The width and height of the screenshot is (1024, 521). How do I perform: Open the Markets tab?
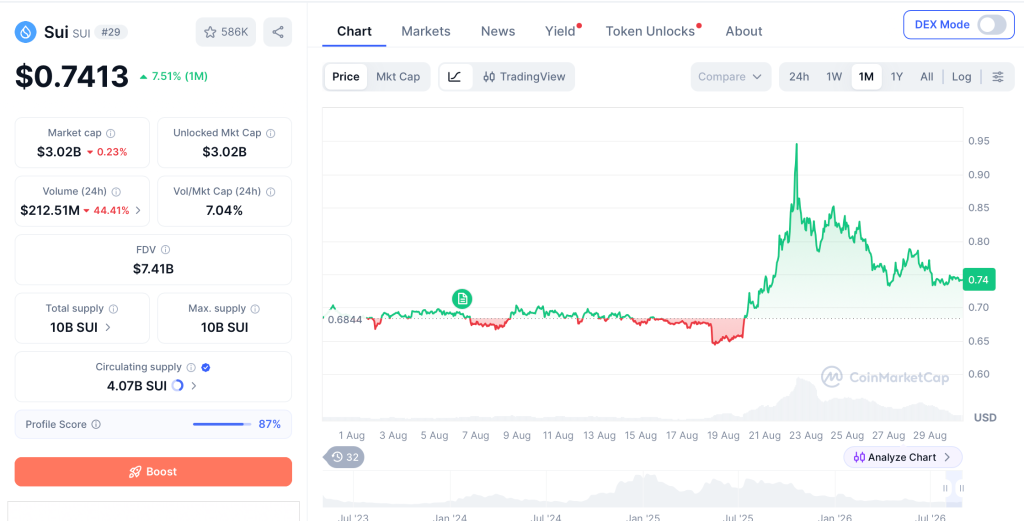tap(426, 31)
